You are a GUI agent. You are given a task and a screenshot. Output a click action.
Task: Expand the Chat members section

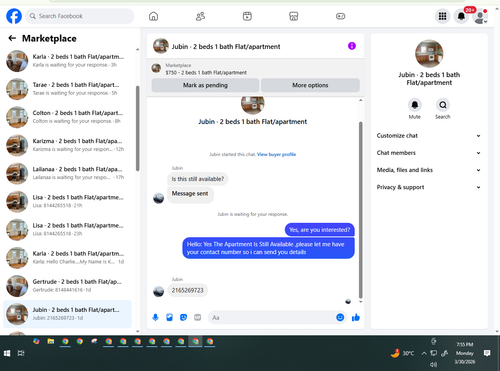[429, 153]
